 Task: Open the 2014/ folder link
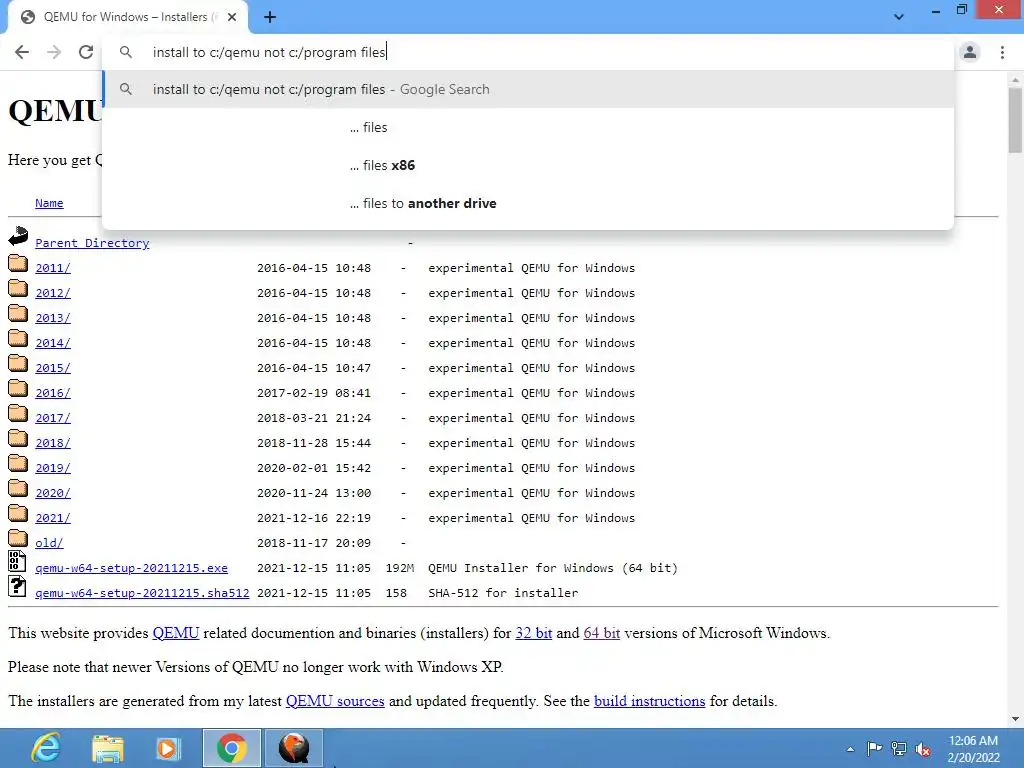[53, 343]
